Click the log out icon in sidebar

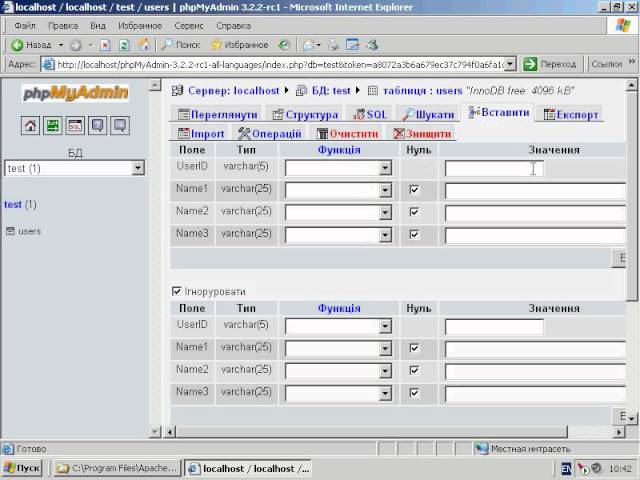point(53,126)
